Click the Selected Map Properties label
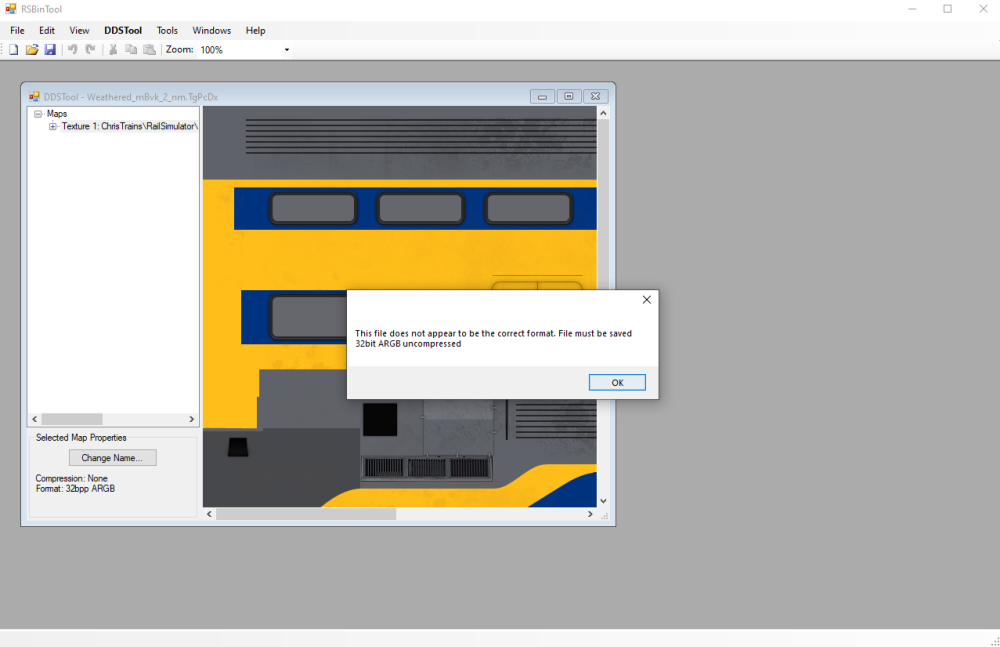 coord(81,438)
